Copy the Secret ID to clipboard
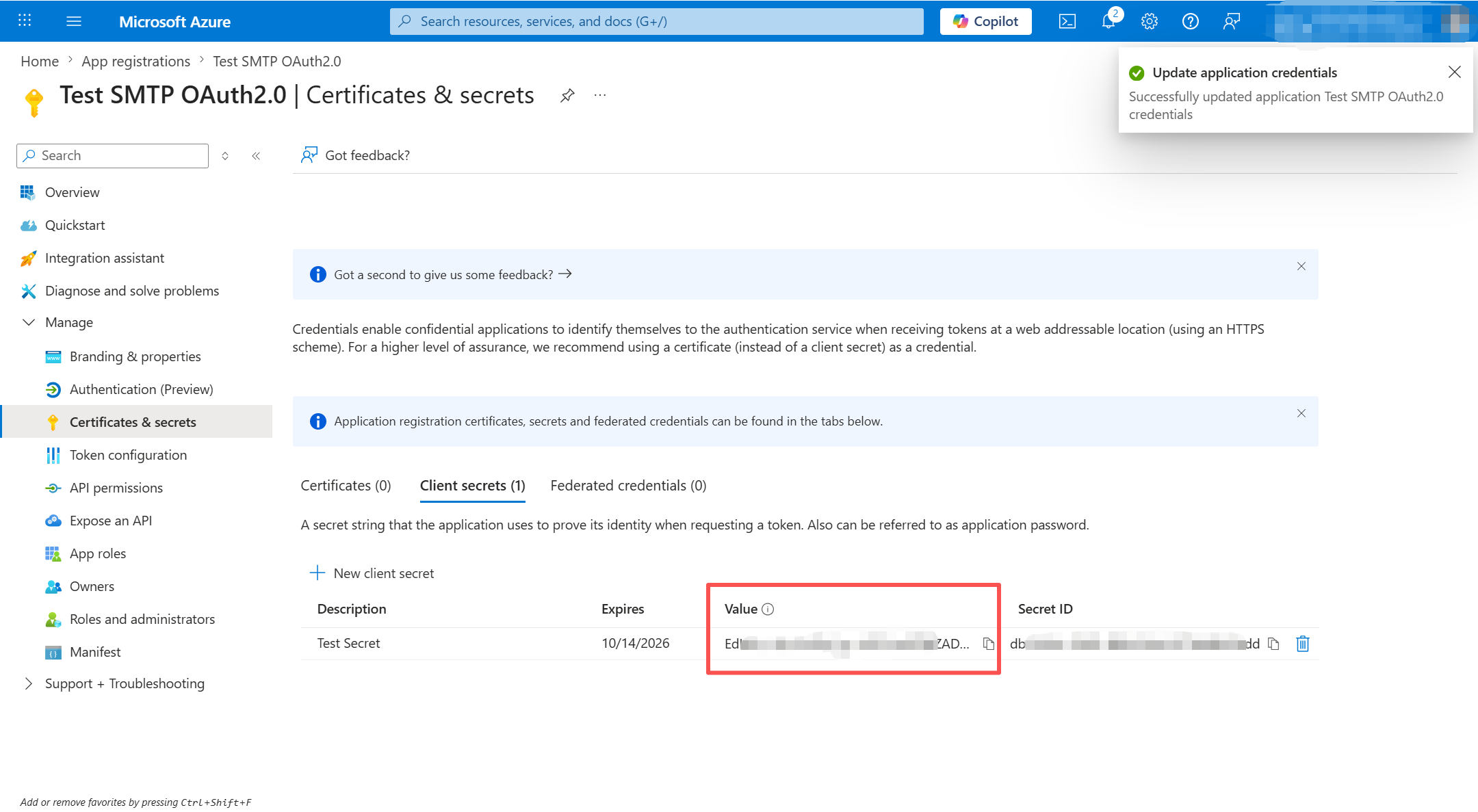1478x812 pixels. point(1273,644)
